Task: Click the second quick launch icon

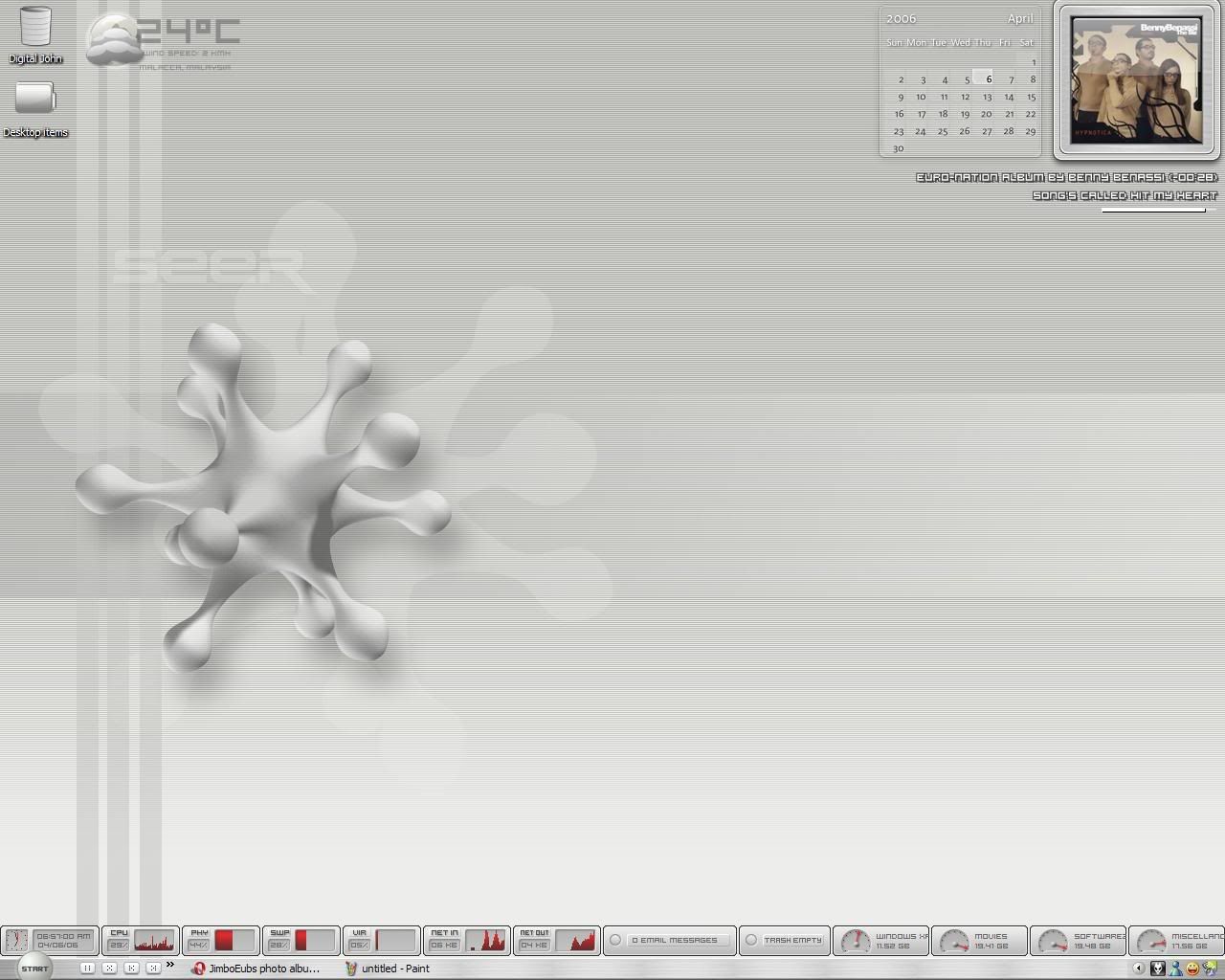Action: (109, 969)
